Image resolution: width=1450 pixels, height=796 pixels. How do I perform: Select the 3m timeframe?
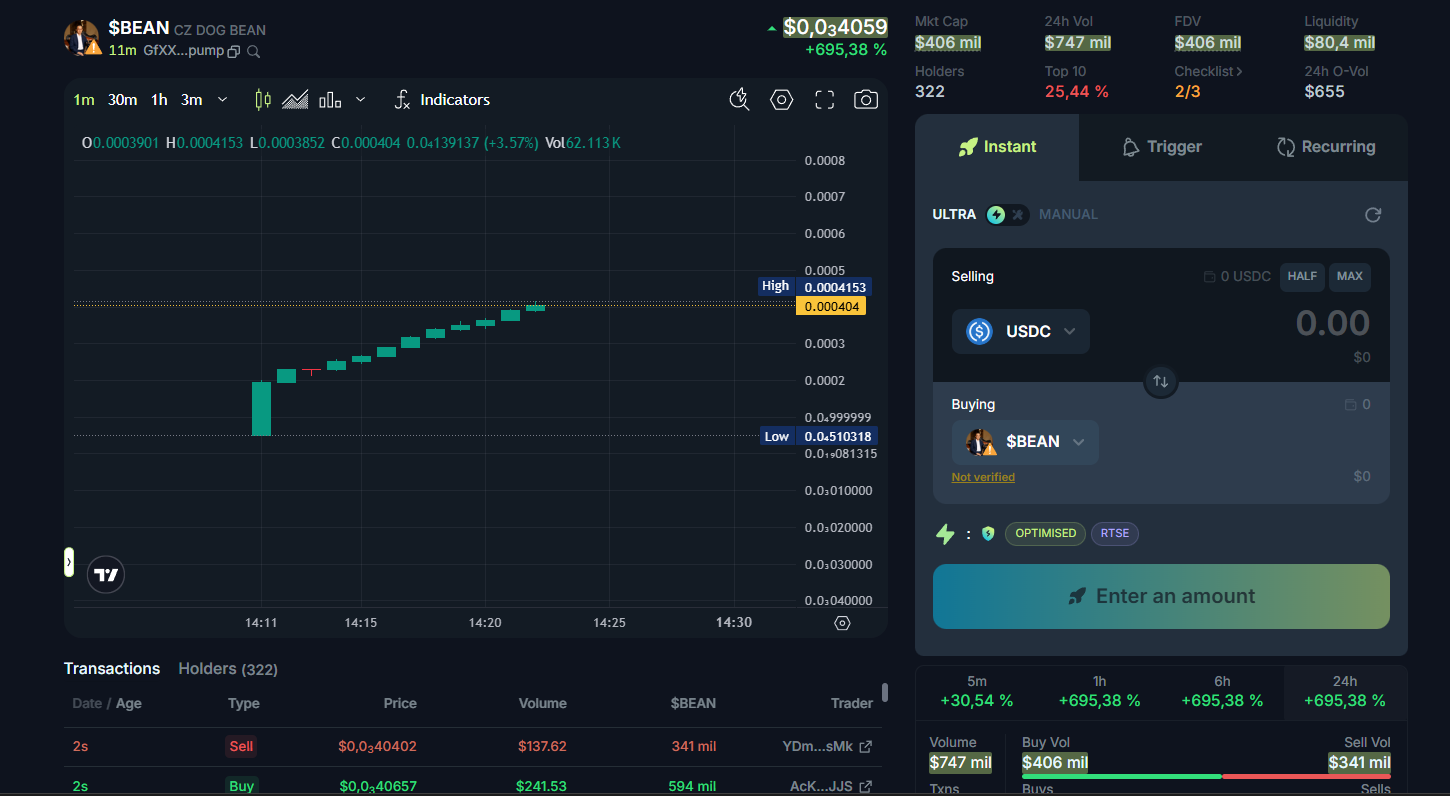[x=191, y=100]
